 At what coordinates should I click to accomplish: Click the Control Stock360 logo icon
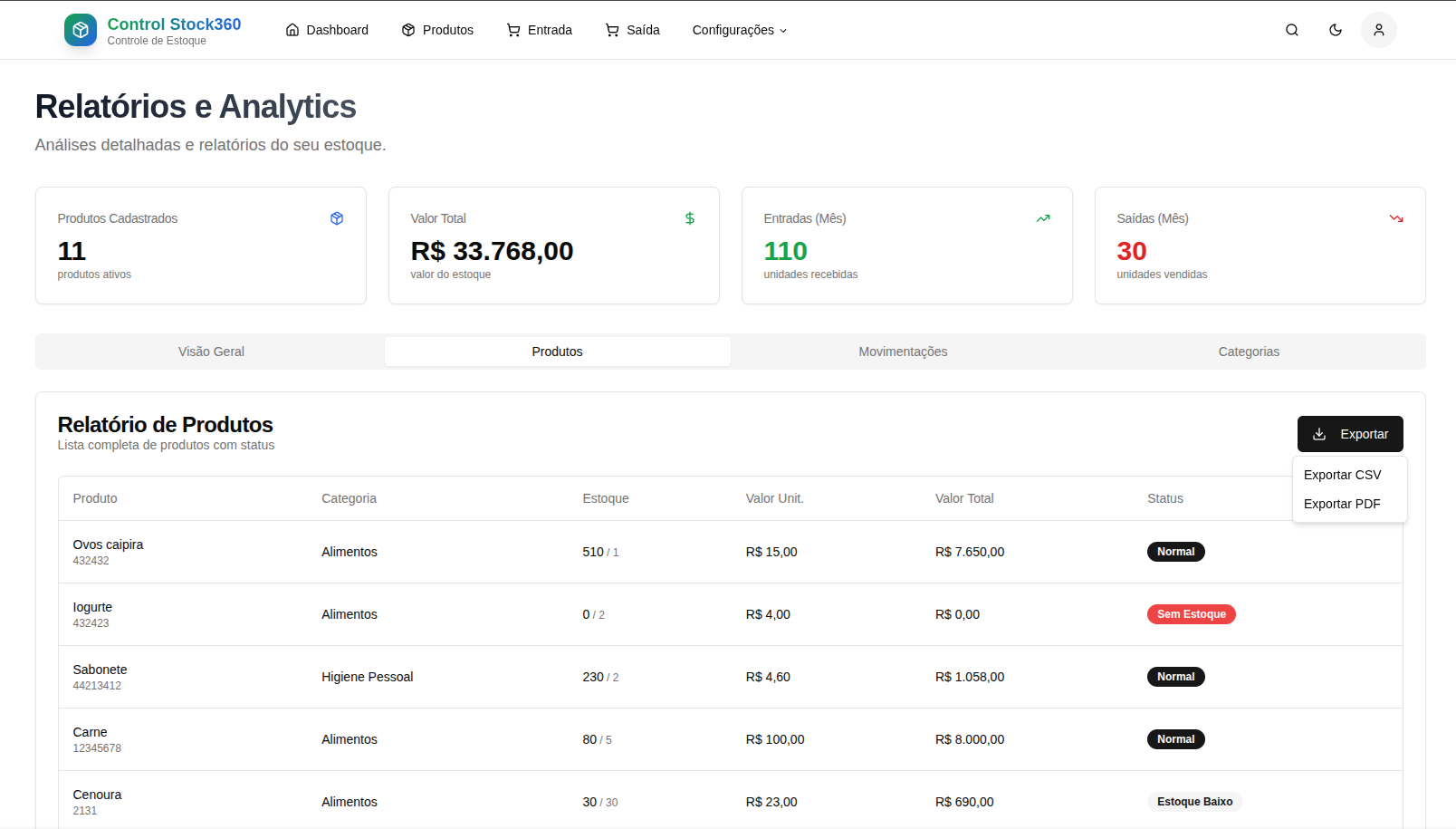click(x=80, y=29)
